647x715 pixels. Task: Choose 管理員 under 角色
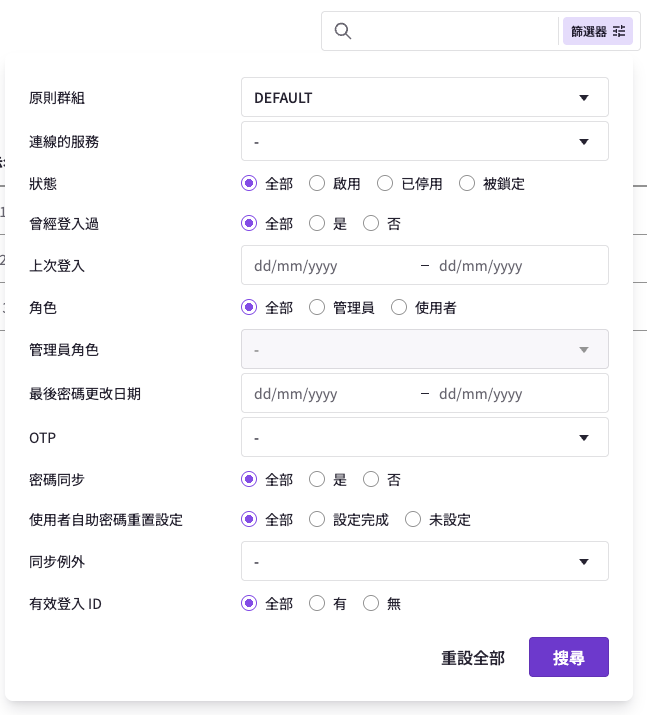(x=317, y=307)
